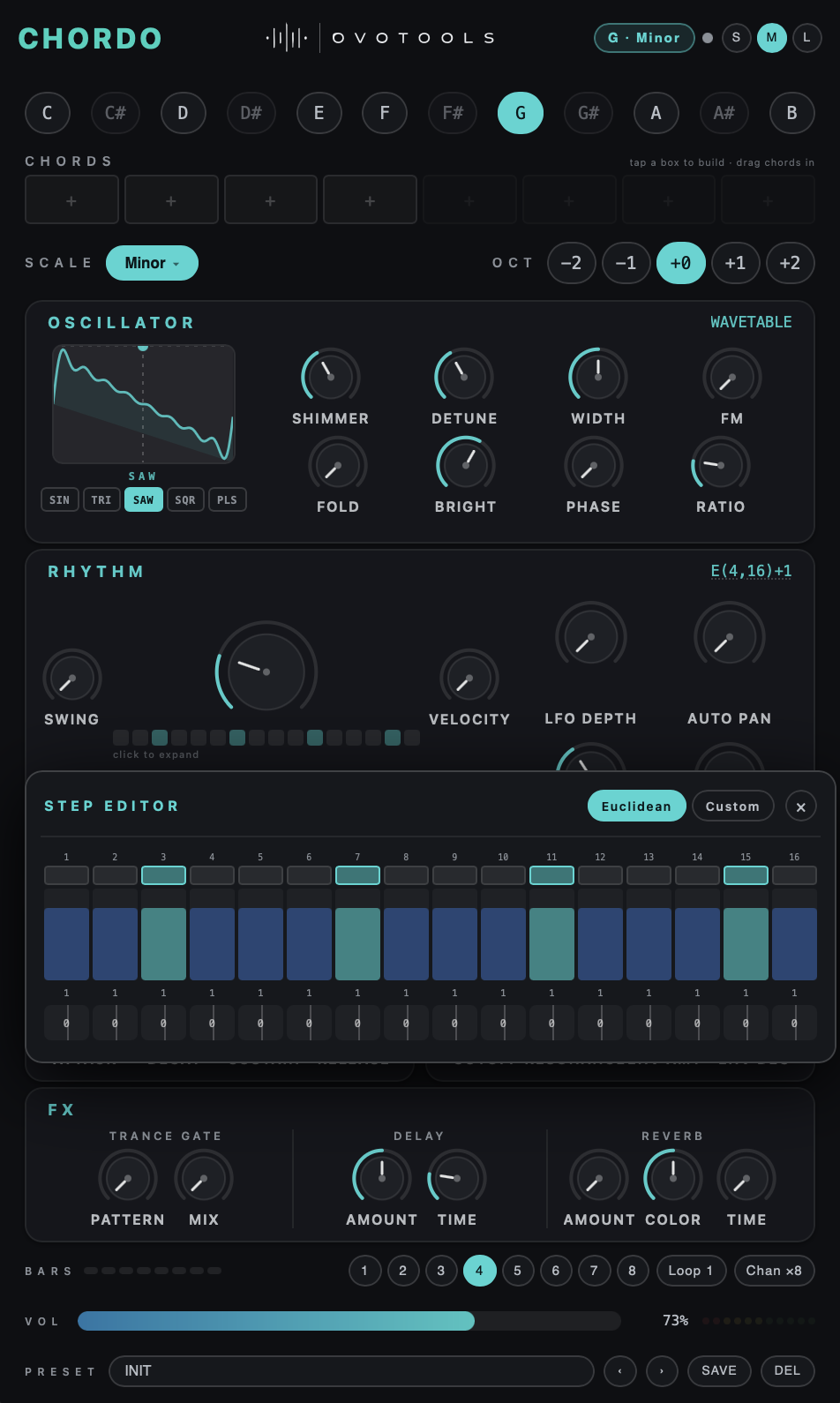The image size is (840, 1403).
Task: Open the INIT preset name field
Action: 351,1371
